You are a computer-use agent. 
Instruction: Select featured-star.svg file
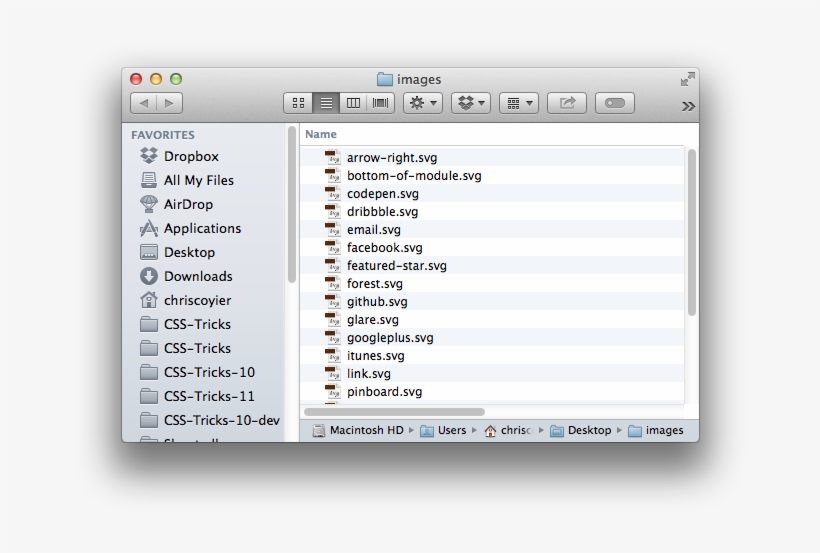492,265
